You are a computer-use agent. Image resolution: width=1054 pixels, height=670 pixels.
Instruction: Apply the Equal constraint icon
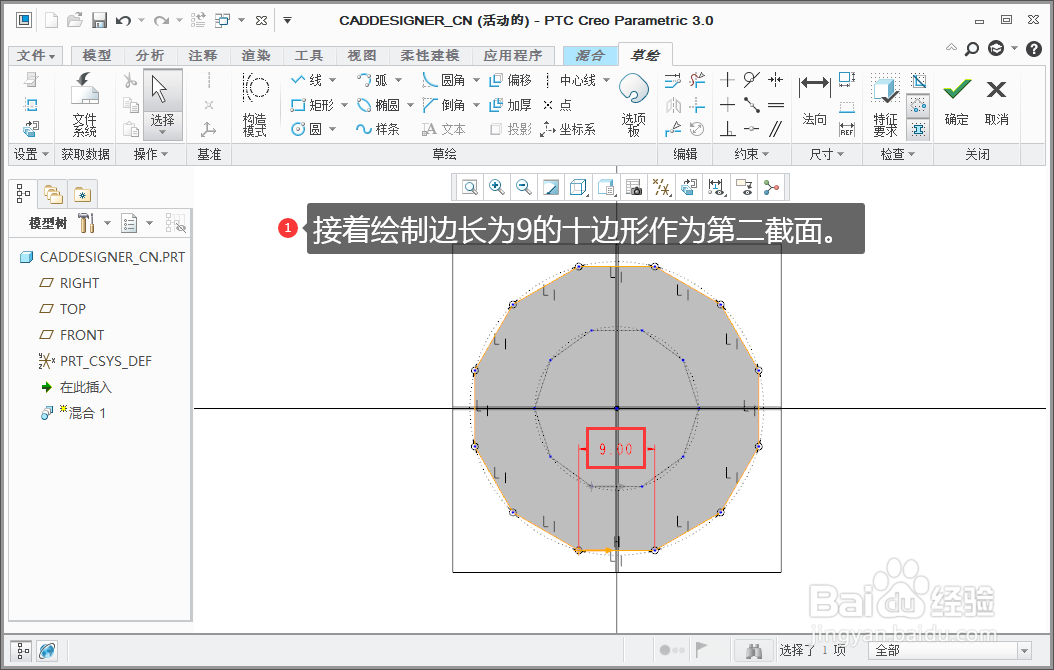[776, 105]
